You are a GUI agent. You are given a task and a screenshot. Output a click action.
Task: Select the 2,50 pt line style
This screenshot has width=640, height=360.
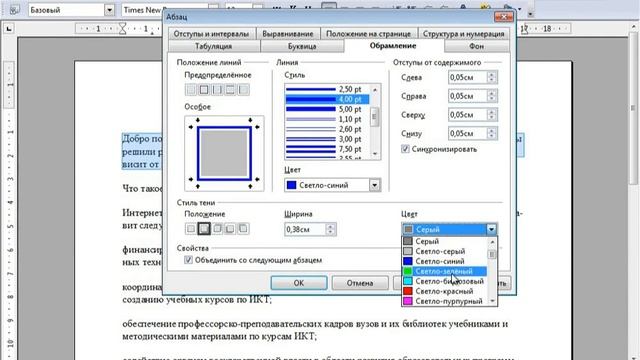[x=327, y=89]
